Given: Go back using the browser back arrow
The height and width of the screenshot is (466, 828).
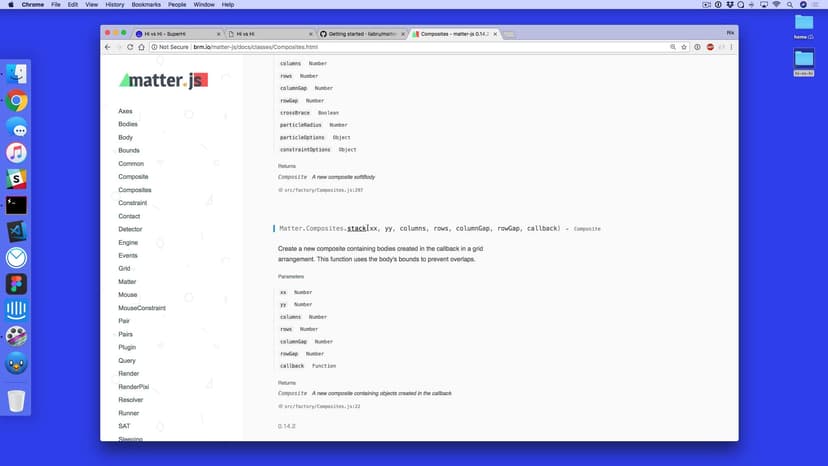Looking at the screenshot, I should 107,47.
